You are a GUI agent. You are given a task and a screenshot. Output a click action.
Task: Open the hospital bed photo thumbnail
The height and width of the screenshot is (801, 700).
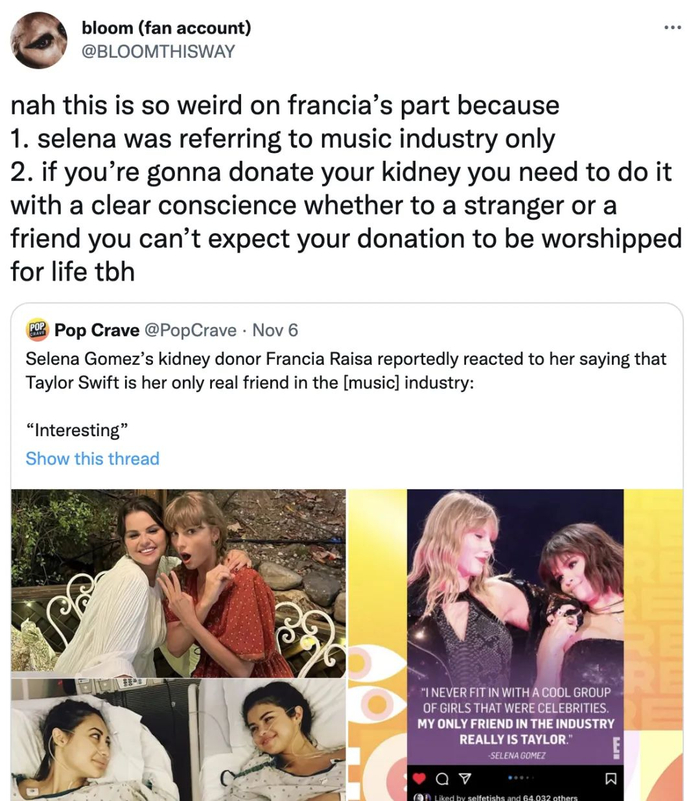click(x=178, y=740)
